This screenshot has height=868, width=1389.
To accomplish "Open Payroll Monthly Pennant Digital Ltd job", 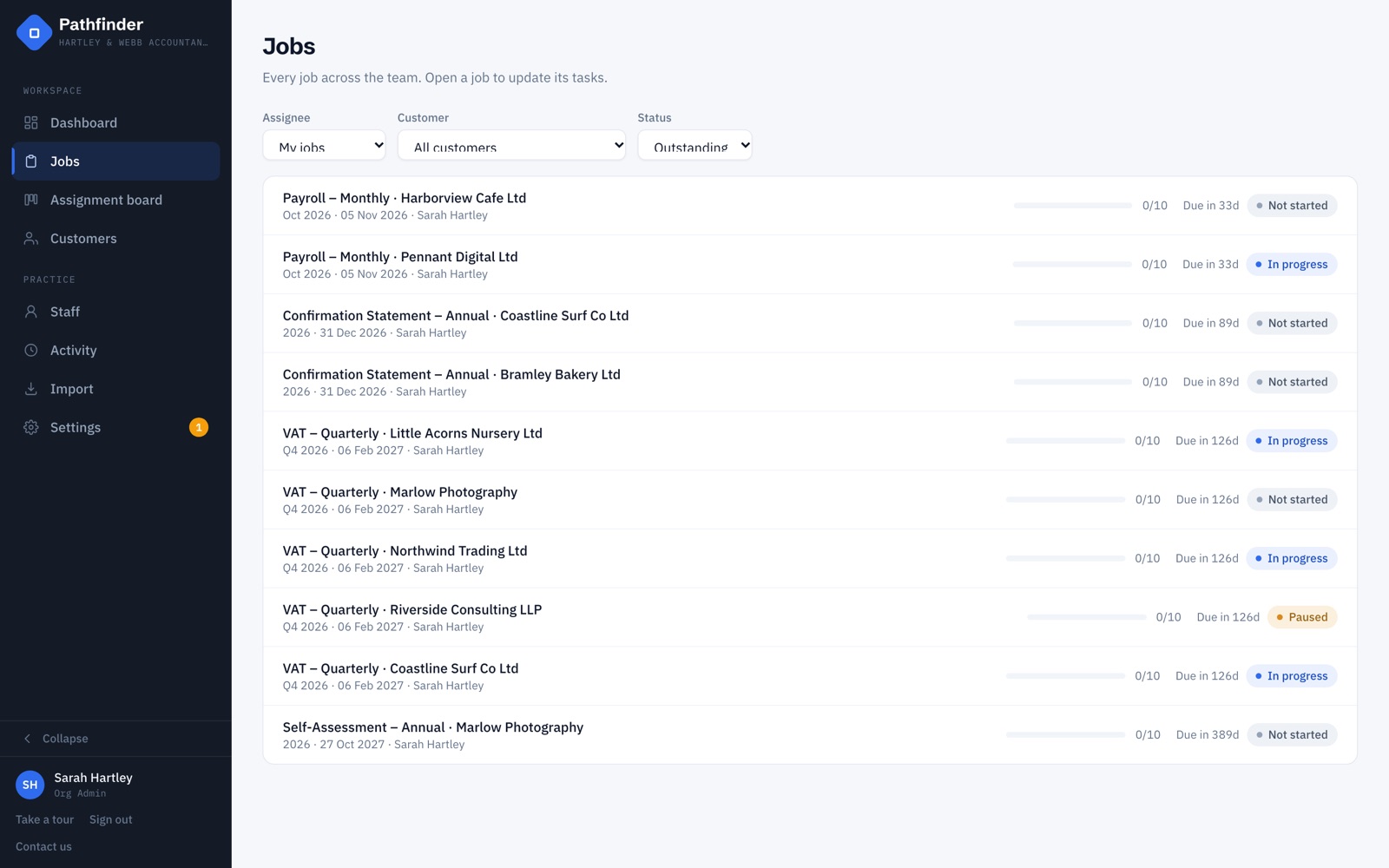I will point(810,265).
